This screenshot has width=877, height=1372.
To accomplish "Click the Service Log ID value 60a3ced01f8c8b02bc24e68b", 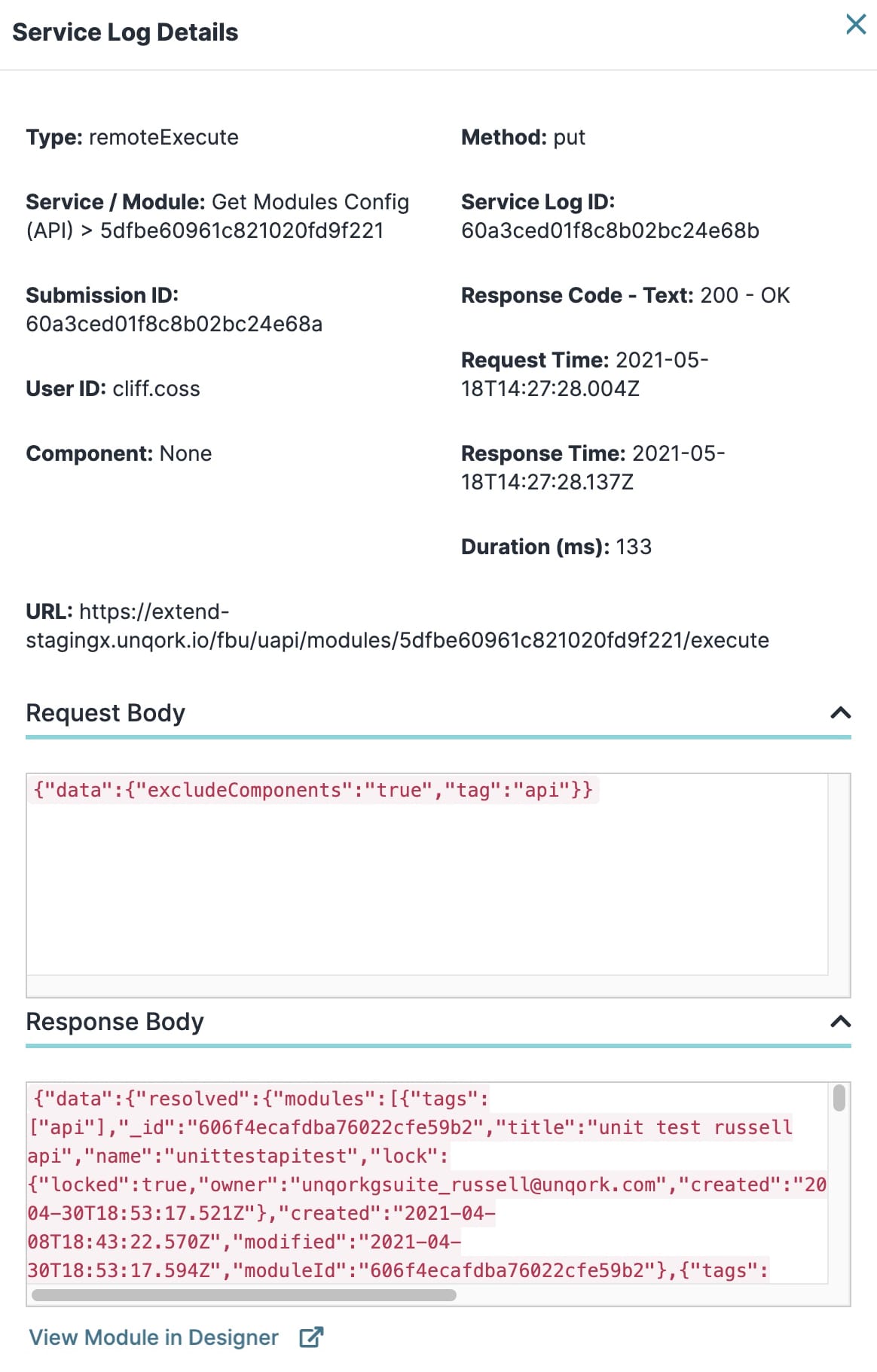I will click(610, 230).
